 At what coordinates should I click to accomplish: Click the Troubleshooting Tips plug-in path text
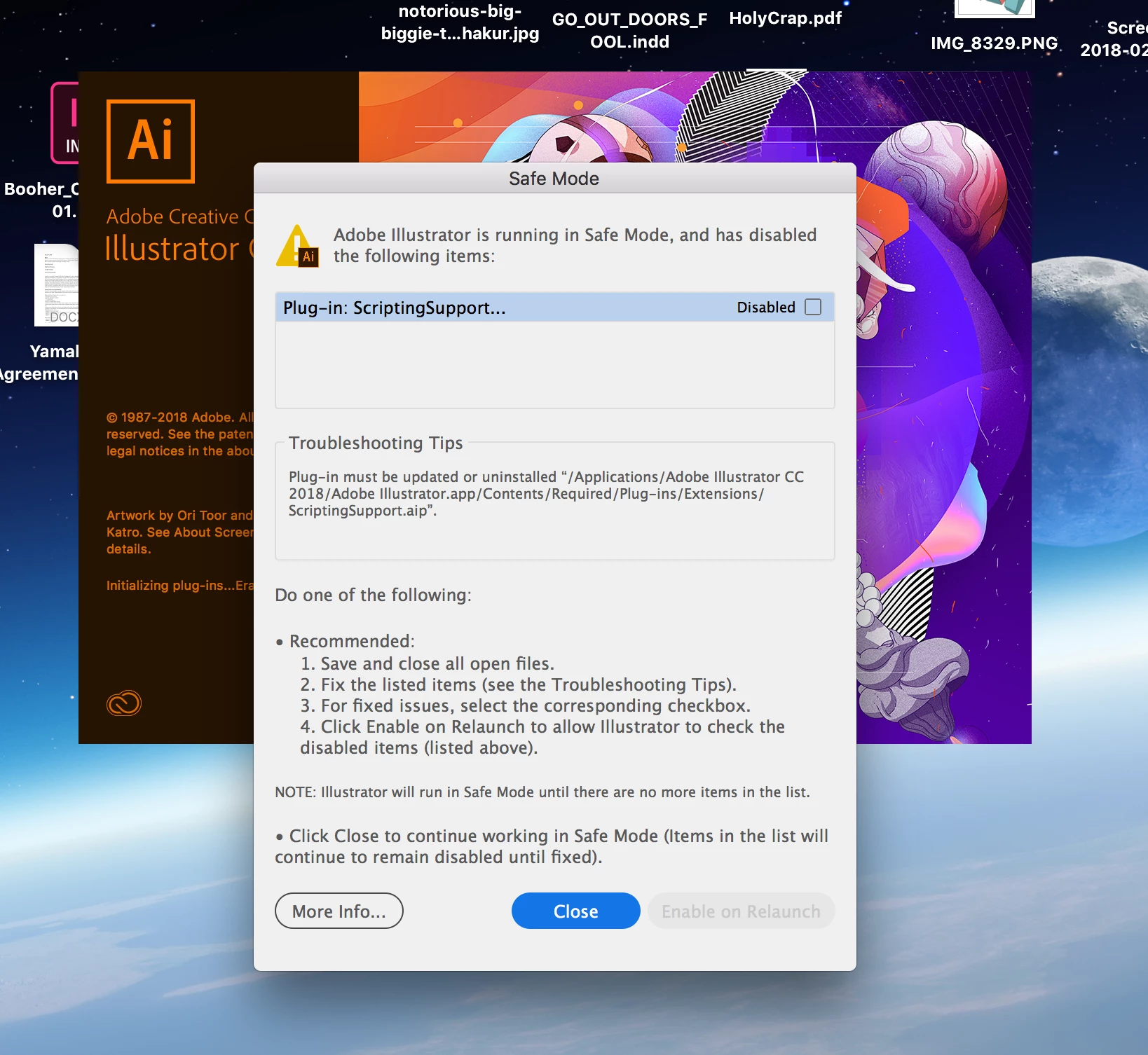click(x=546, y=493)
